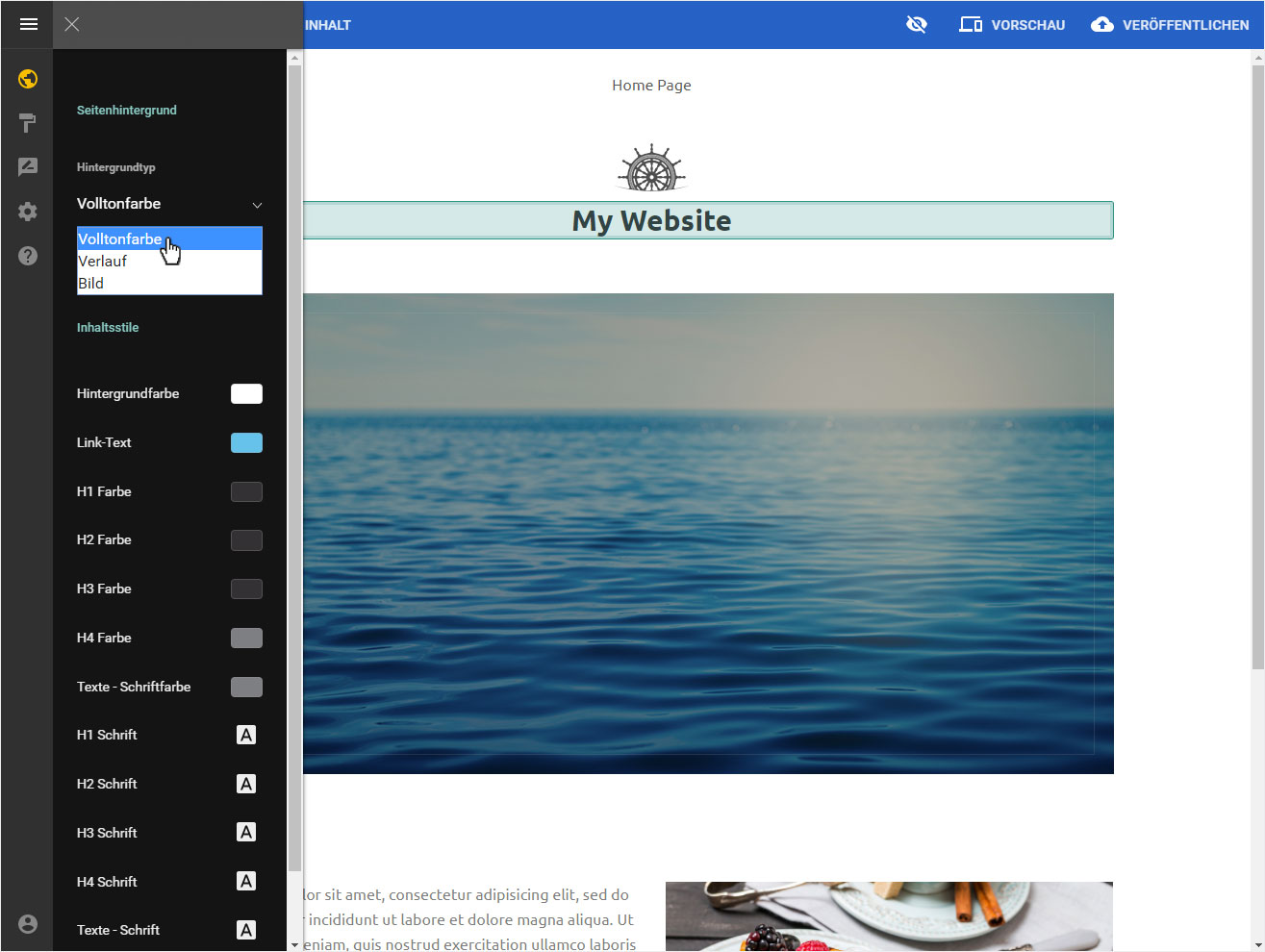Open the H2 Farbe color swatch

click(x=246, y=539)
